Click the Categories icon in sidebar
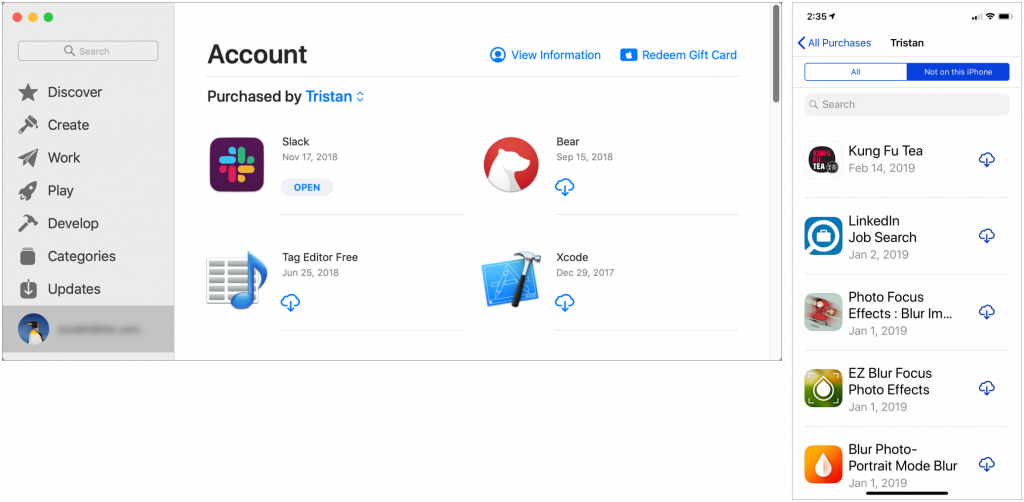The height and width of the screenshot is (502, 1024). click(x=28, y=256)
